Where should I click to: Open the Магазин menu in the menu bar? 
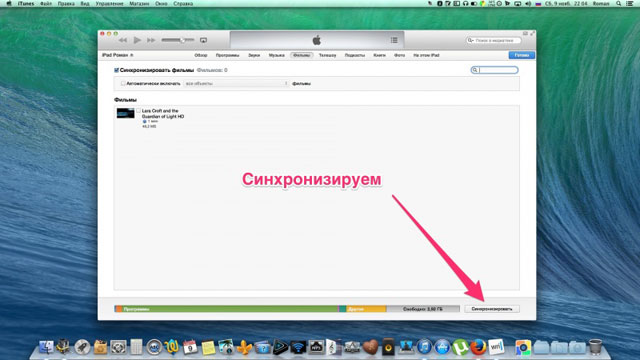click(x=139, y=4)
